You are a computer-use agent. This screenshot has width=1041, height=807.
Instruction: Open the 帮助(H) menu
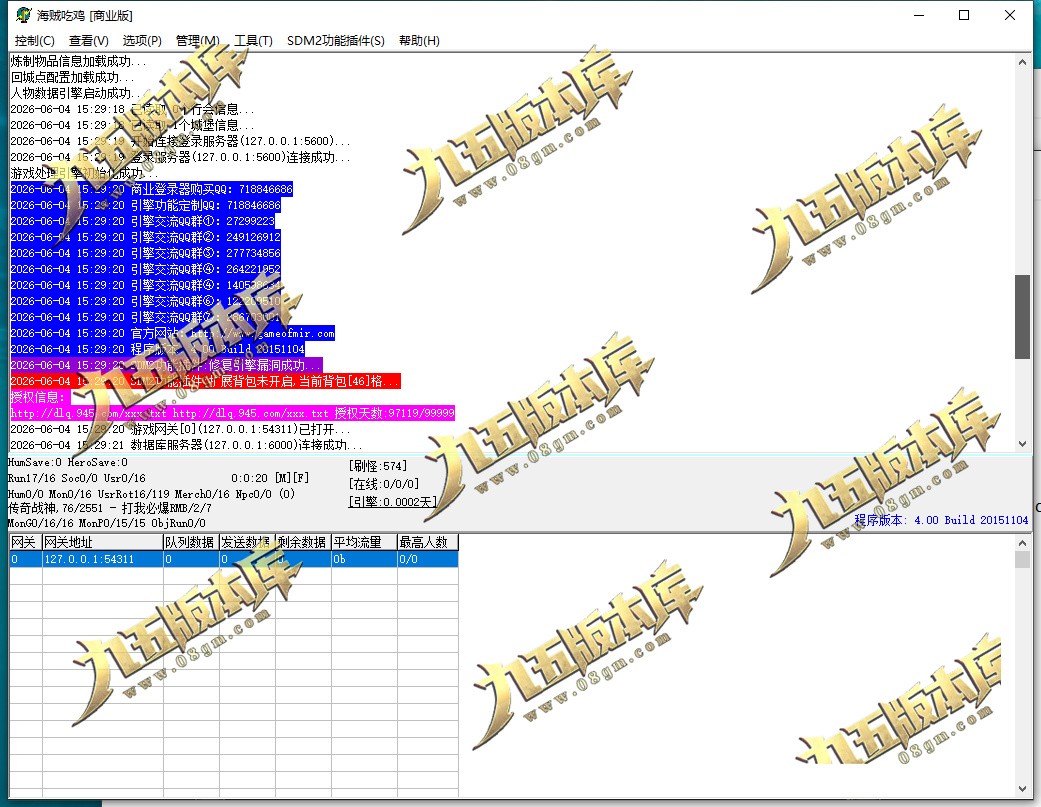pyautogui.click(x=419, y=40)
